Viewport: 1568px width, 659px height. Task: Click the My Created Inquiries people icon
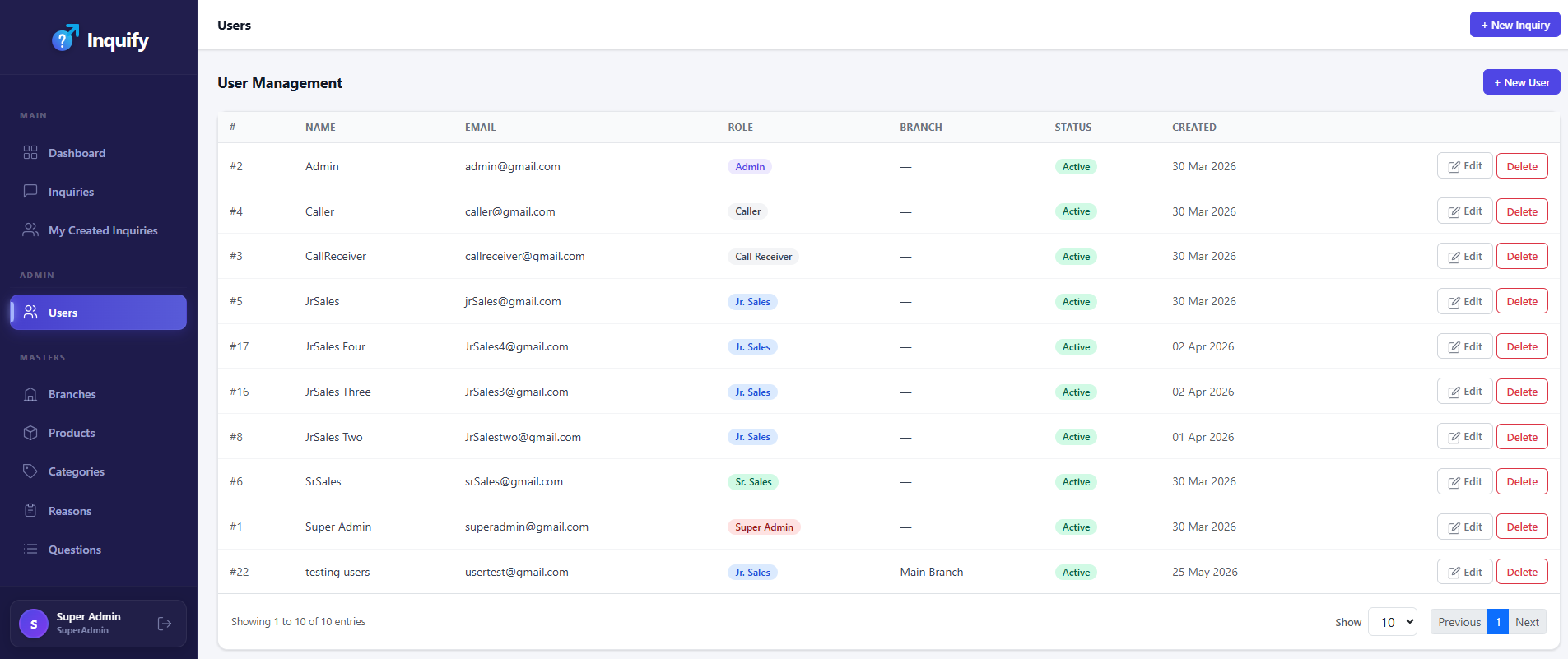pyautogui.click(x=30, y=230)
